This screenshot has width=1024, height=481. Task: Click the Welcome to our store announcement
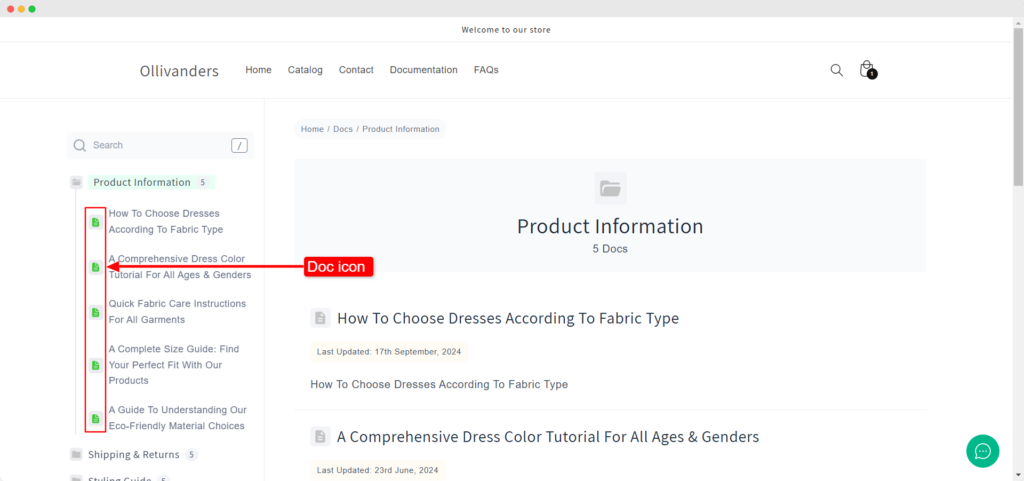point(506,30)
